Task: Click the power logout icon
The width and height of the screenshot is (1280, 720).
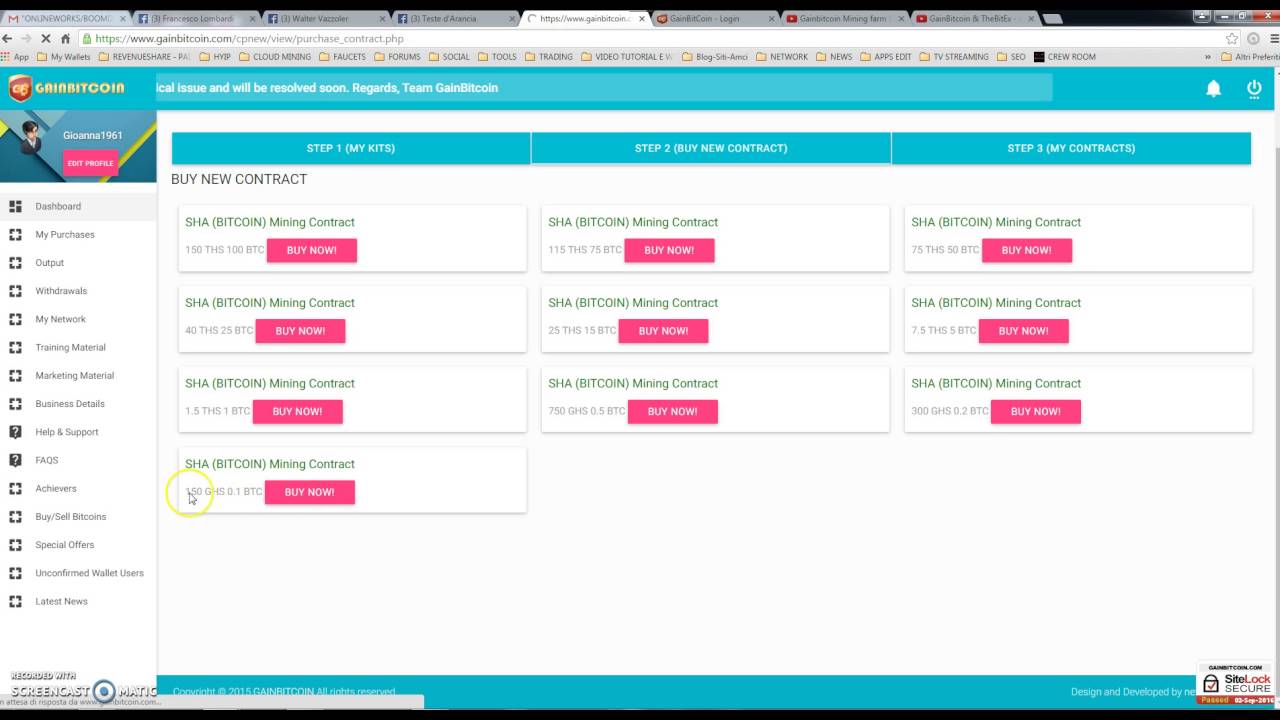Action: coord(1254,88)
